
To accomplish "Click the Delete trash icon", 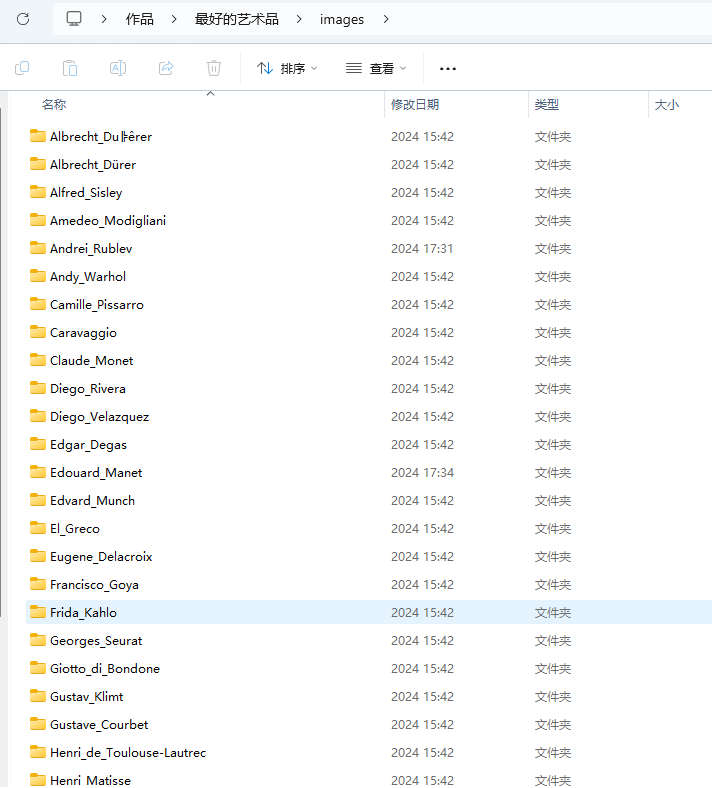I will click(x=214, y=68).
